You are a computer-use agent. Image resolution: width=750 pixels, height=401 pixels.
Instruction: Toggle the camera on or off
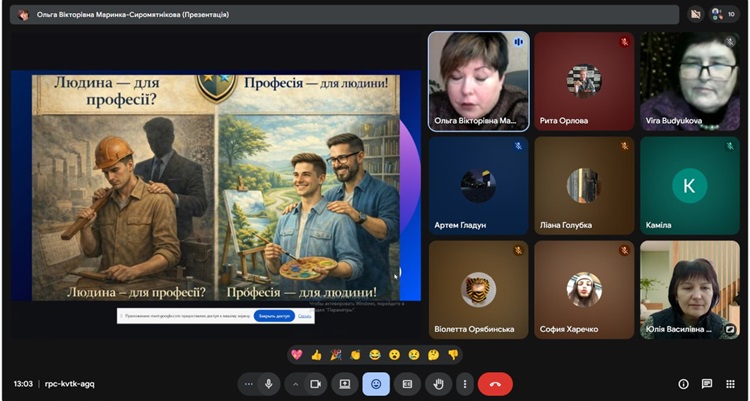(316, 384)
